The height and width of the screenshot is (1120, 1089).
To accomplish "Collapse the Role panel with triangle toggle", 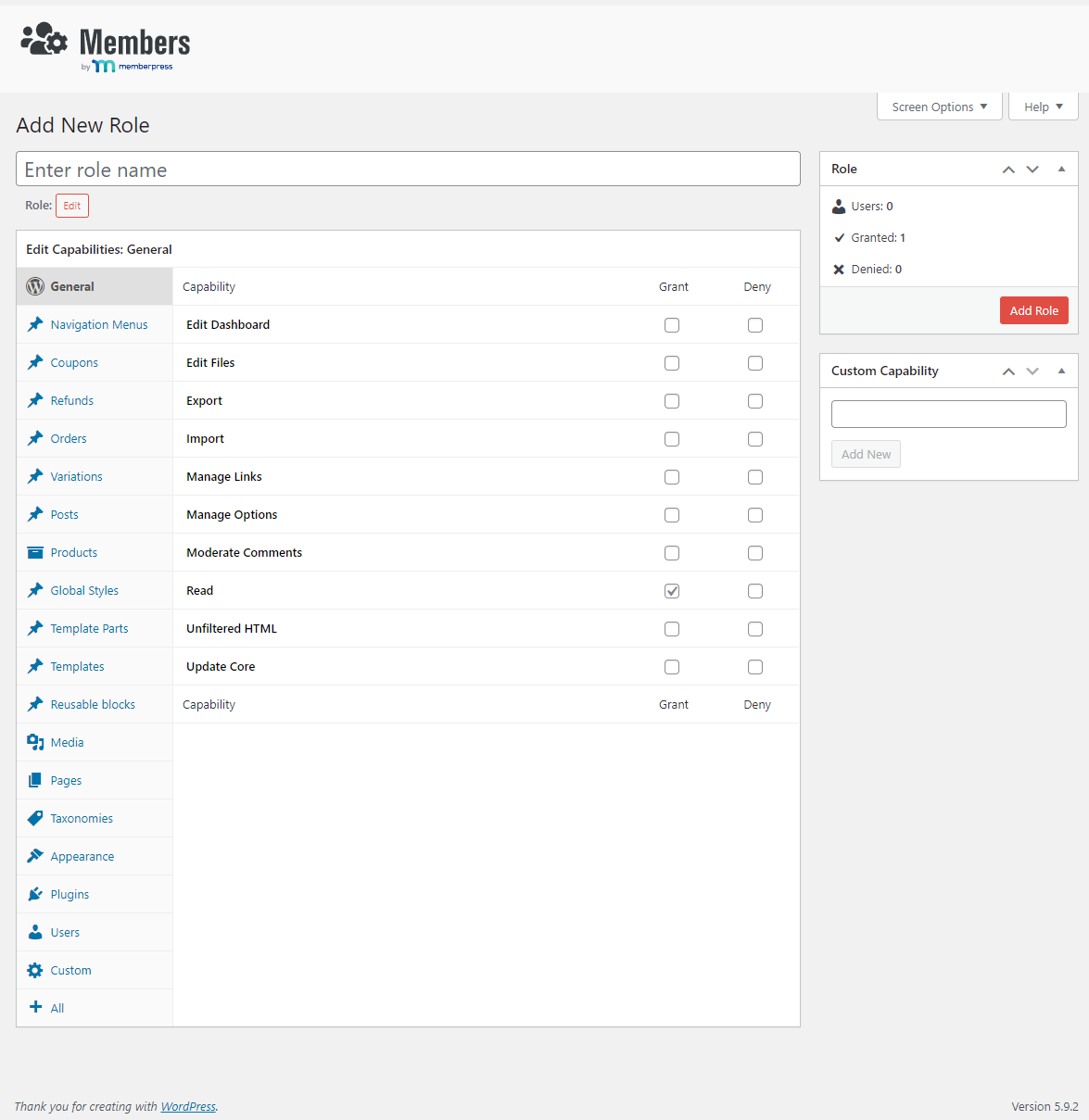I will tap(1061, 170).
